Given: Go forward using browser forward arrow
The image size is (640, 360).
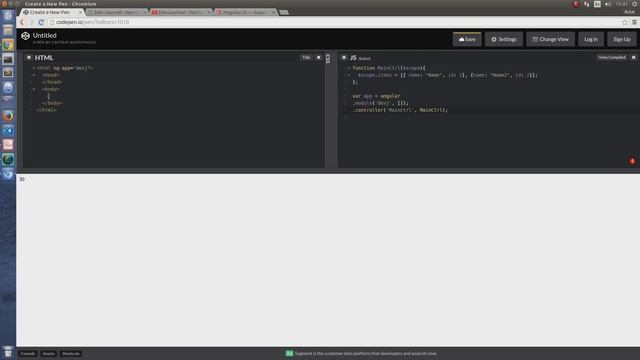Looking at the screenshot, I should click(31, 22).
